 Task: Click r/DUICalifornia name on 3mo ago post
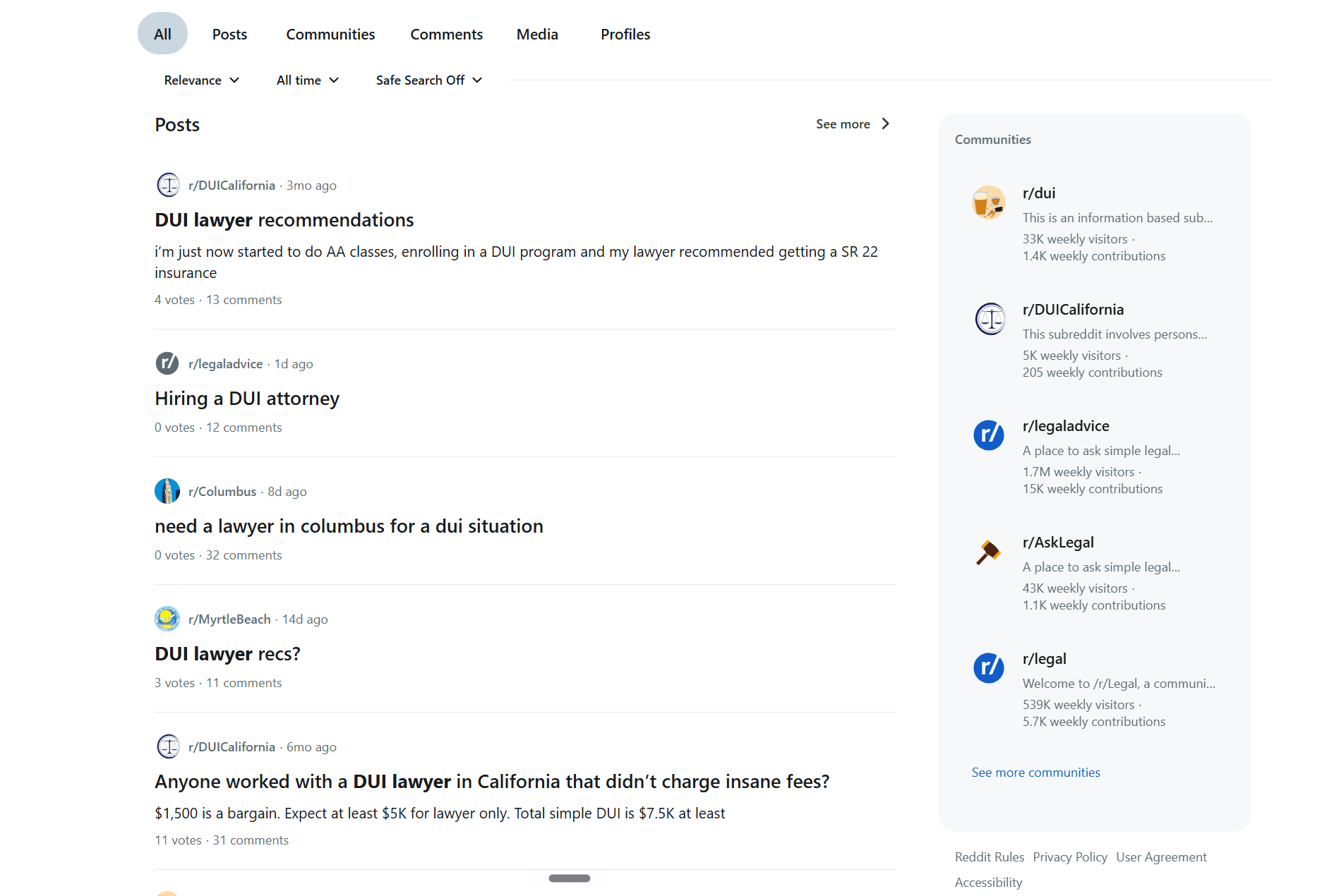pos(232,186)
